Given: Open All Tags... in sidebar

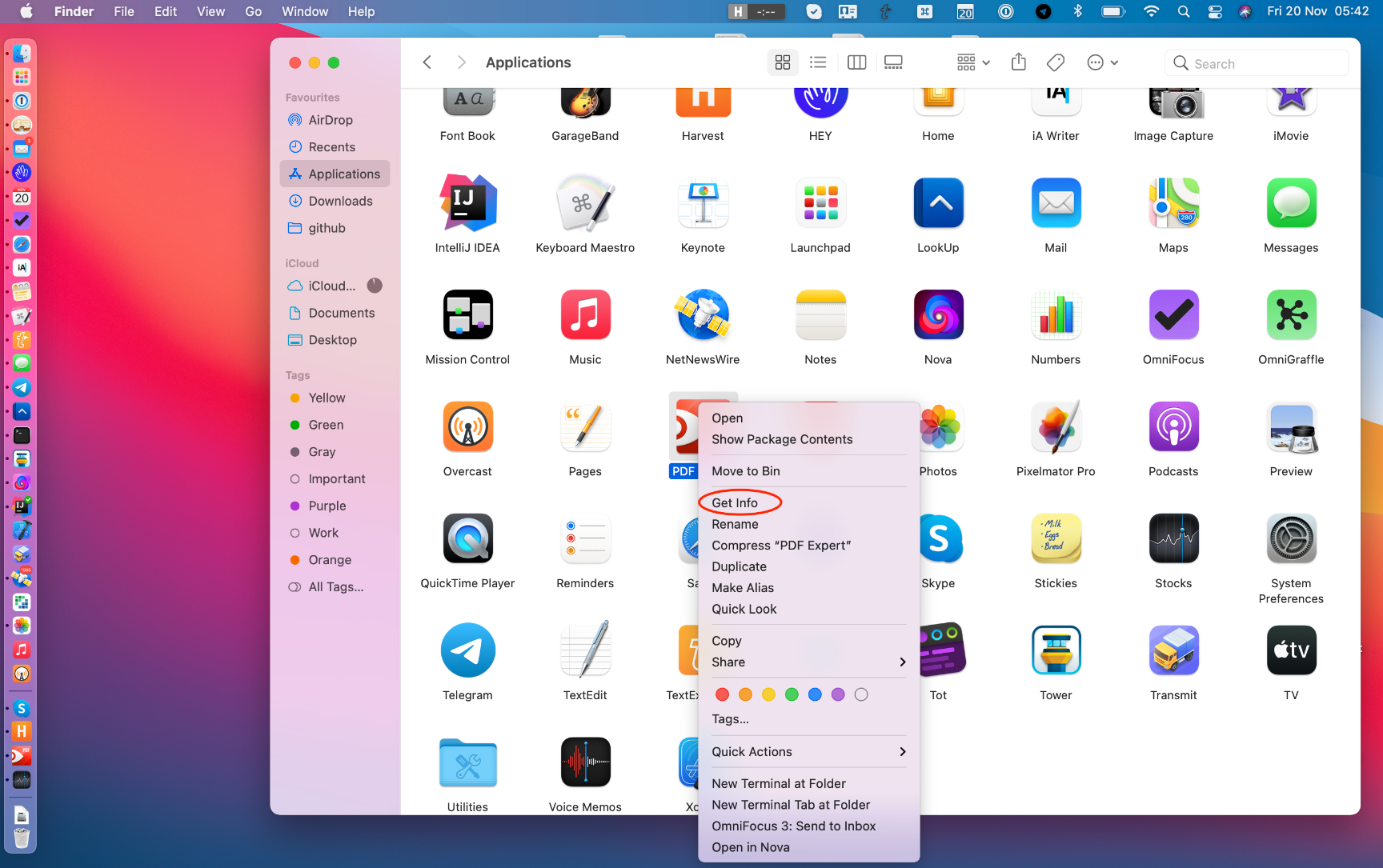Looking at the screenshot, I should click(335, 587).
